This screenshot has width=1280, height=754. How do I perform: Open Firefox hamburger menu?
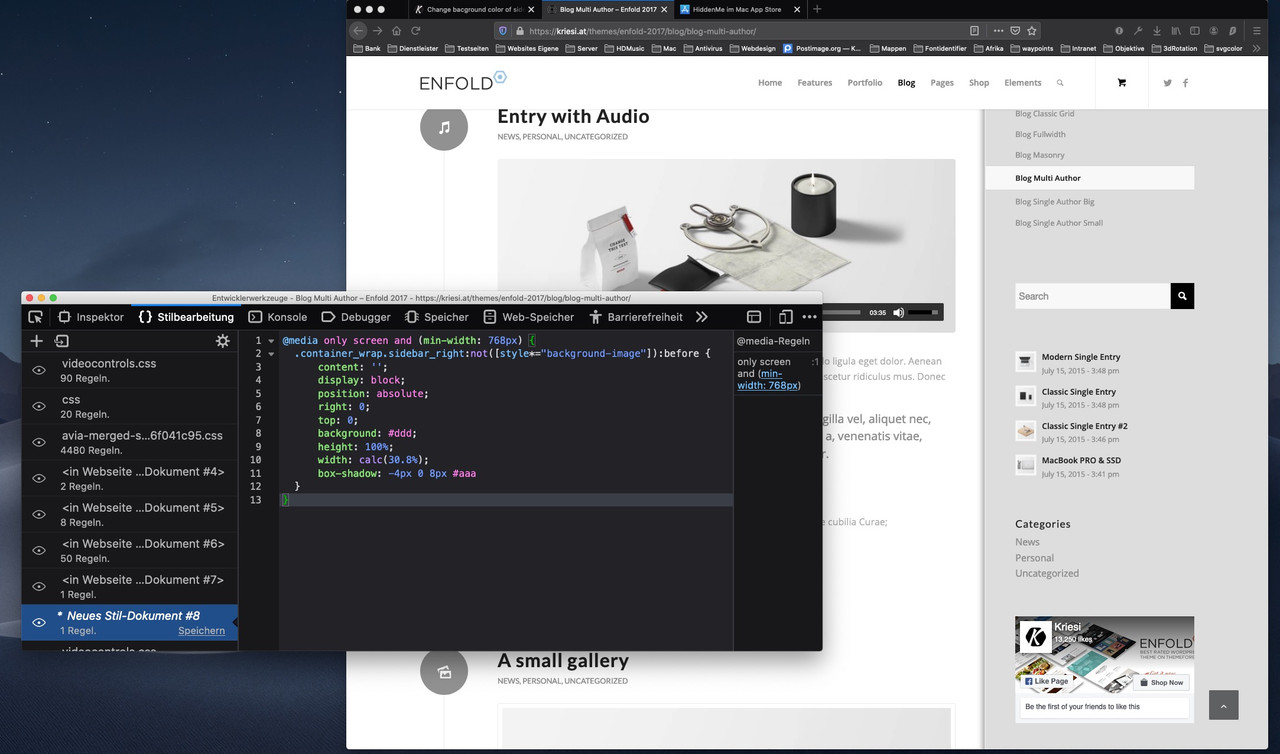pyautogui.click(x=1255, y=30)
